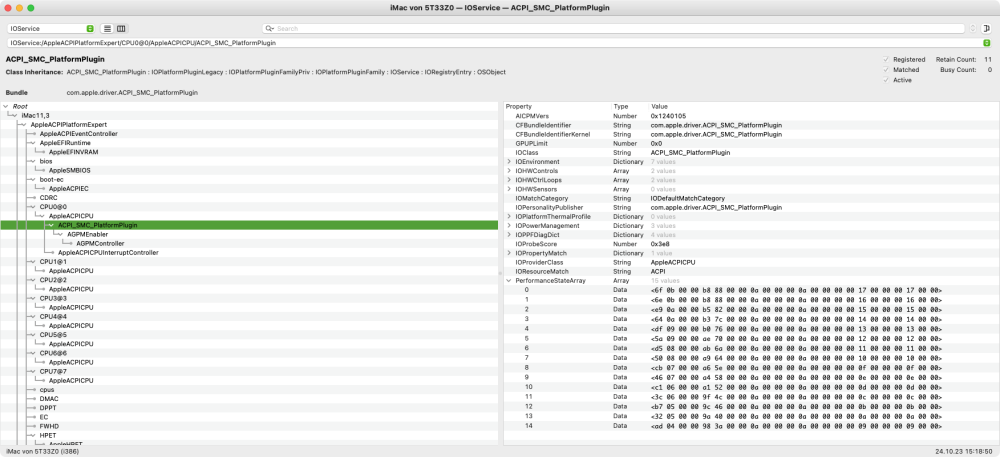1000x457 pixels.
Task: Select the DPPT tree item
Action: tap(48, 408)
